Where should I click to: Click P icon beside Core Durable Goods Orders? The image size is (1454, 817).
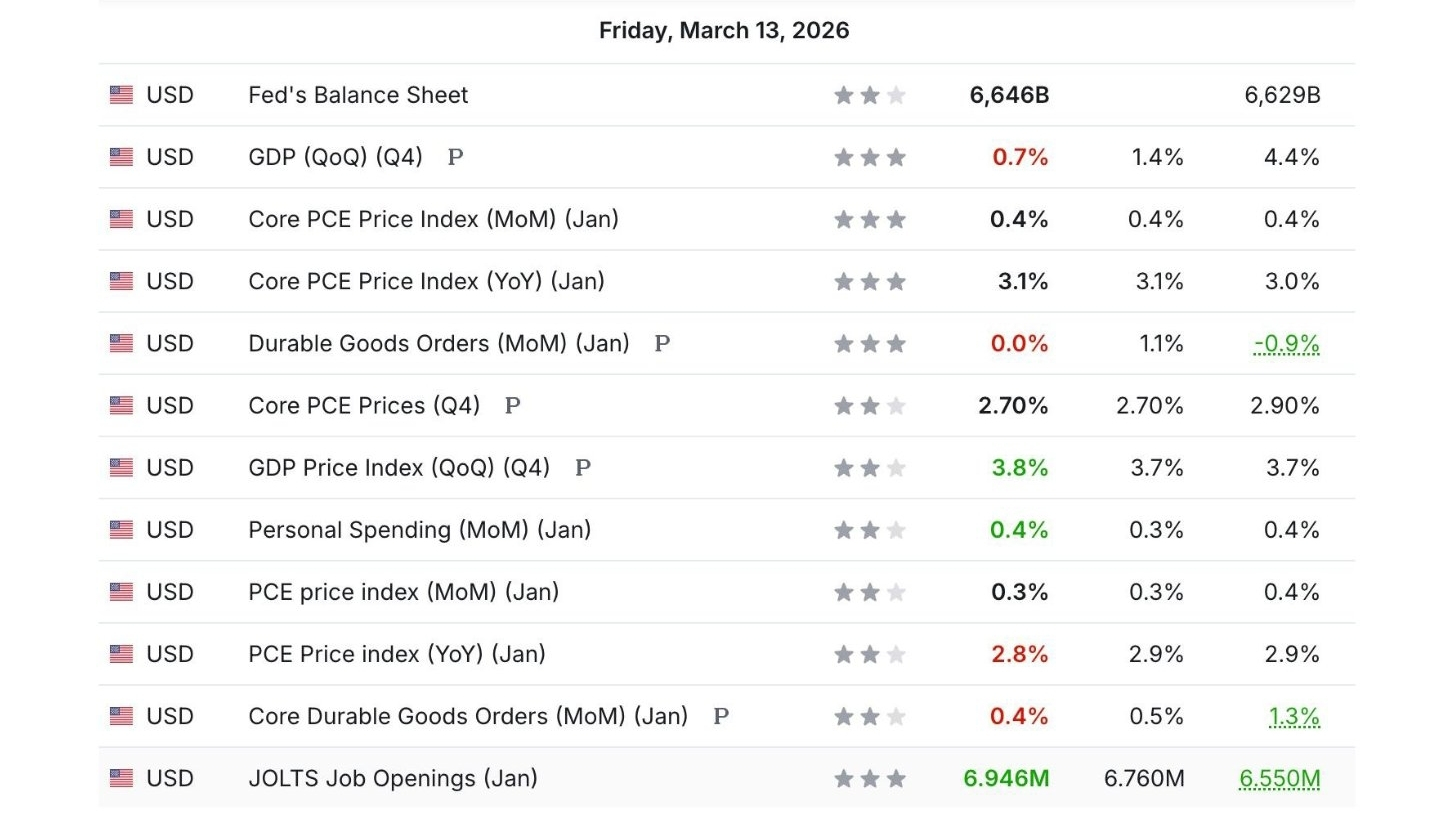click(x=721, y=716)
